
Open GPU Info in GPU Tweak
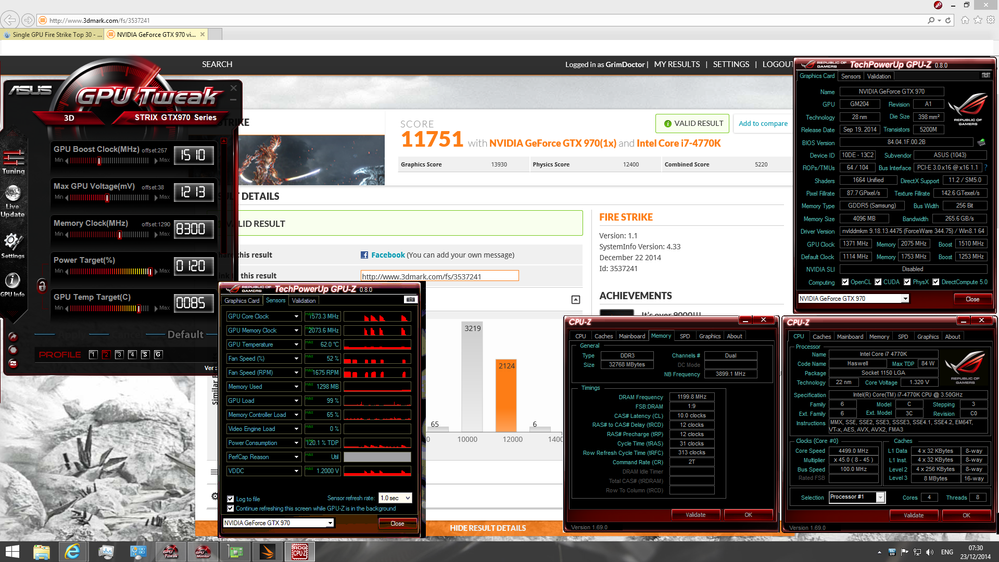(x=13, y=284)
